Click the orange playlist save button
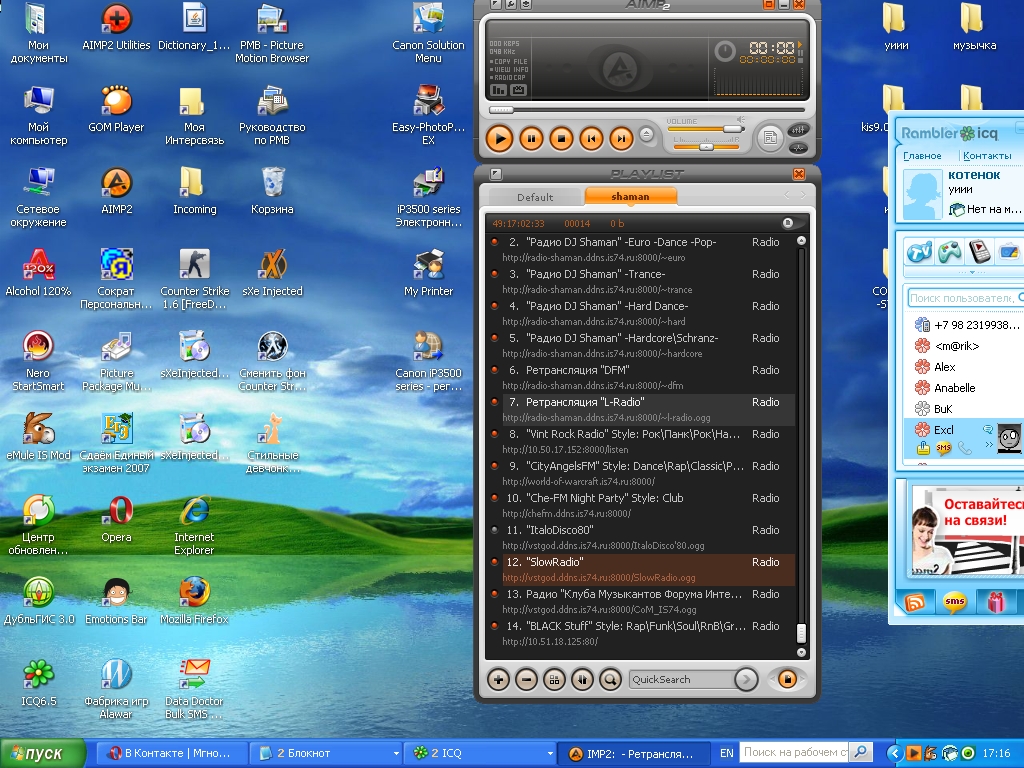 tap(787, 680)
